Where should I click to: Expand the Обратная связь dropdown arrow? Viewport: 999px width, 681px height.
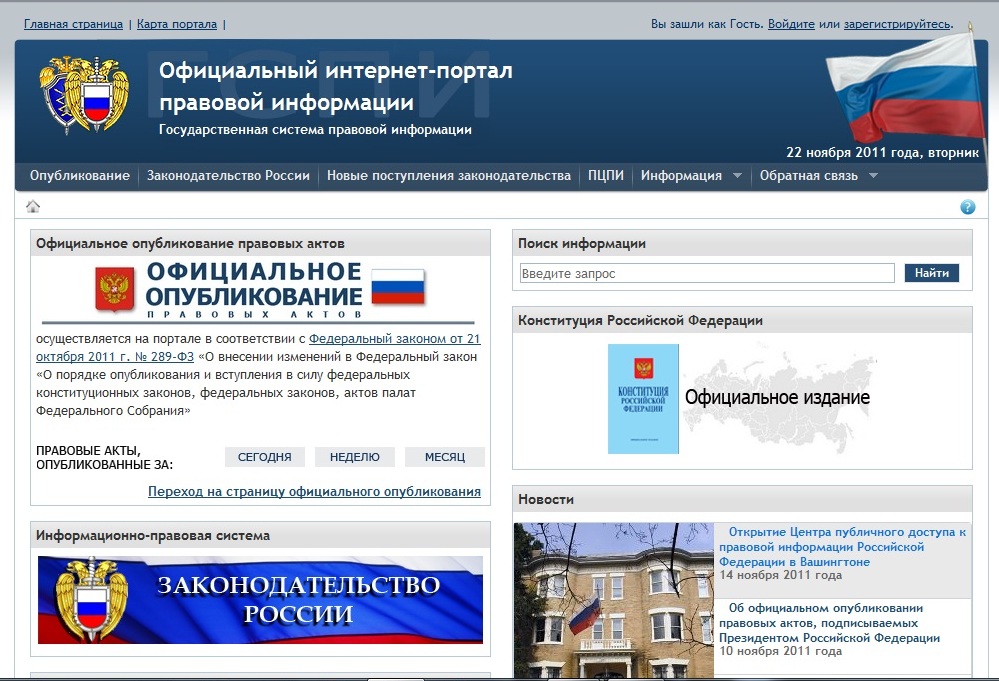tap(873, 176)
